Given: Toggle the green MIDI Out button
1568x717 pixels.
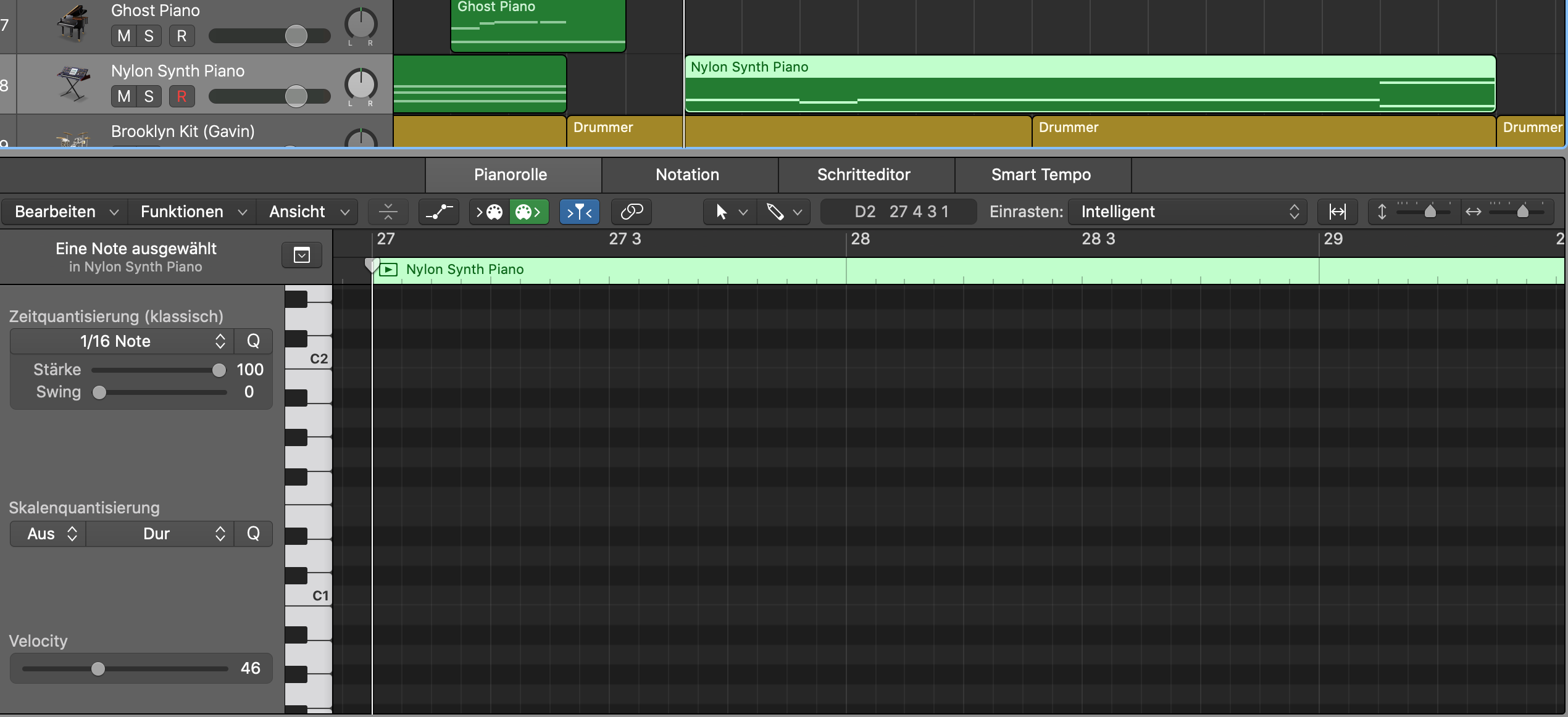Looking at the screenshot, I should (x=529, y=212).
